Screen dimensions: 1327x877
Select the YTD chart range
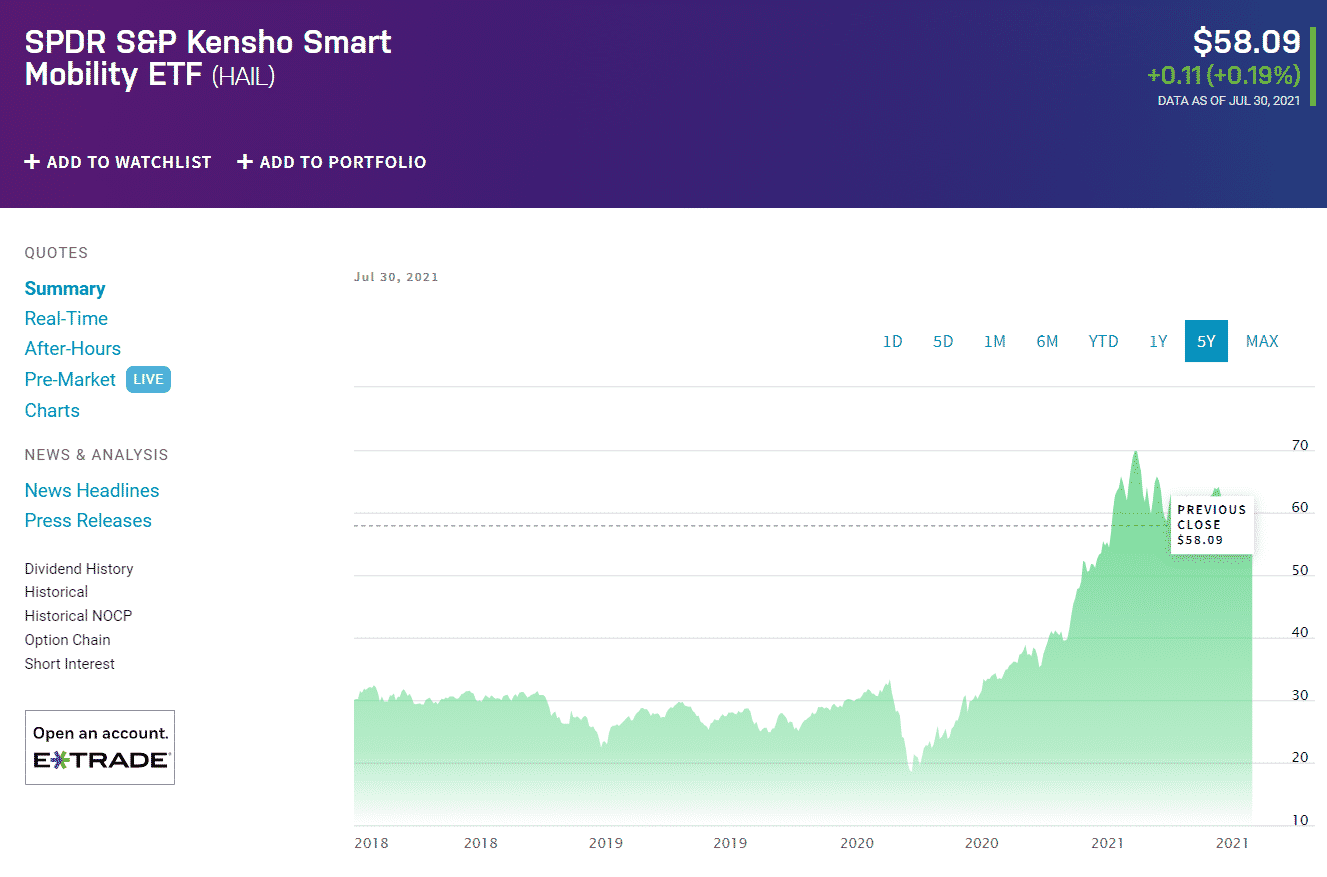click(x=1103, y=341)
